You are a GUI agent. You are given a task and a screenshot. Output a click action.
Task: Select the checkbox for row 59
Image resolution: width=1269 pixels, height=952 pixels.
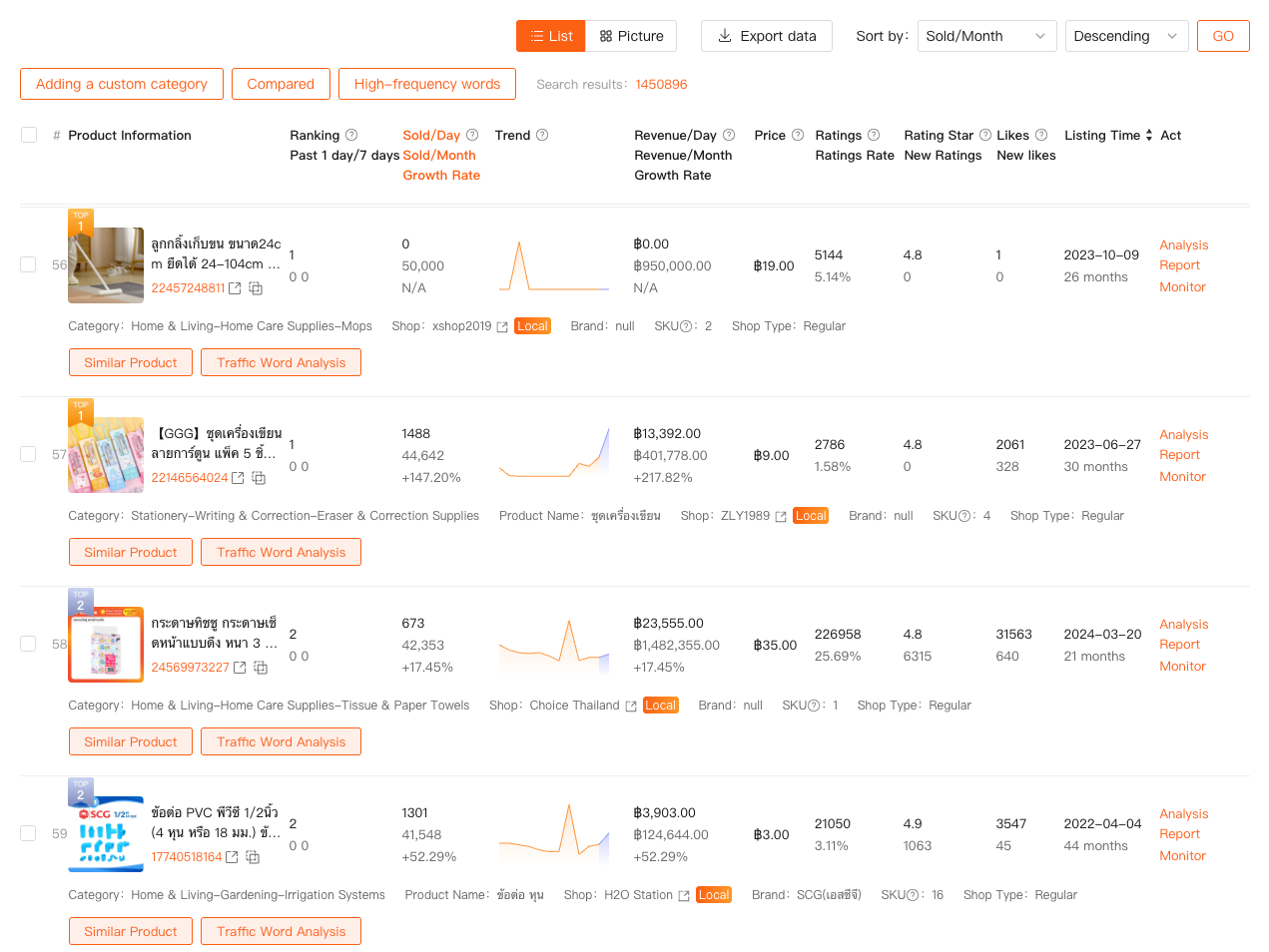[x=29, y=833]
